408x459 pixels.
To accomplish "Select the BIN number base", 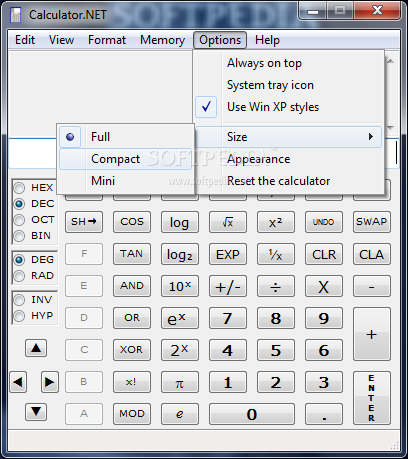I will click(x=32, y=236).
